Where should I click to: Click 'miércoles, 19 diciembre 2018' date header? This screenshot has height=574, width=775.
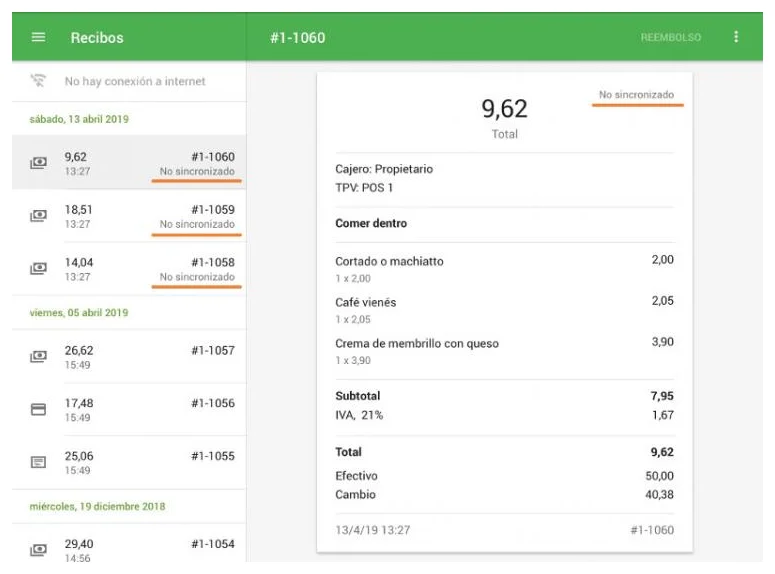[97, 506]
